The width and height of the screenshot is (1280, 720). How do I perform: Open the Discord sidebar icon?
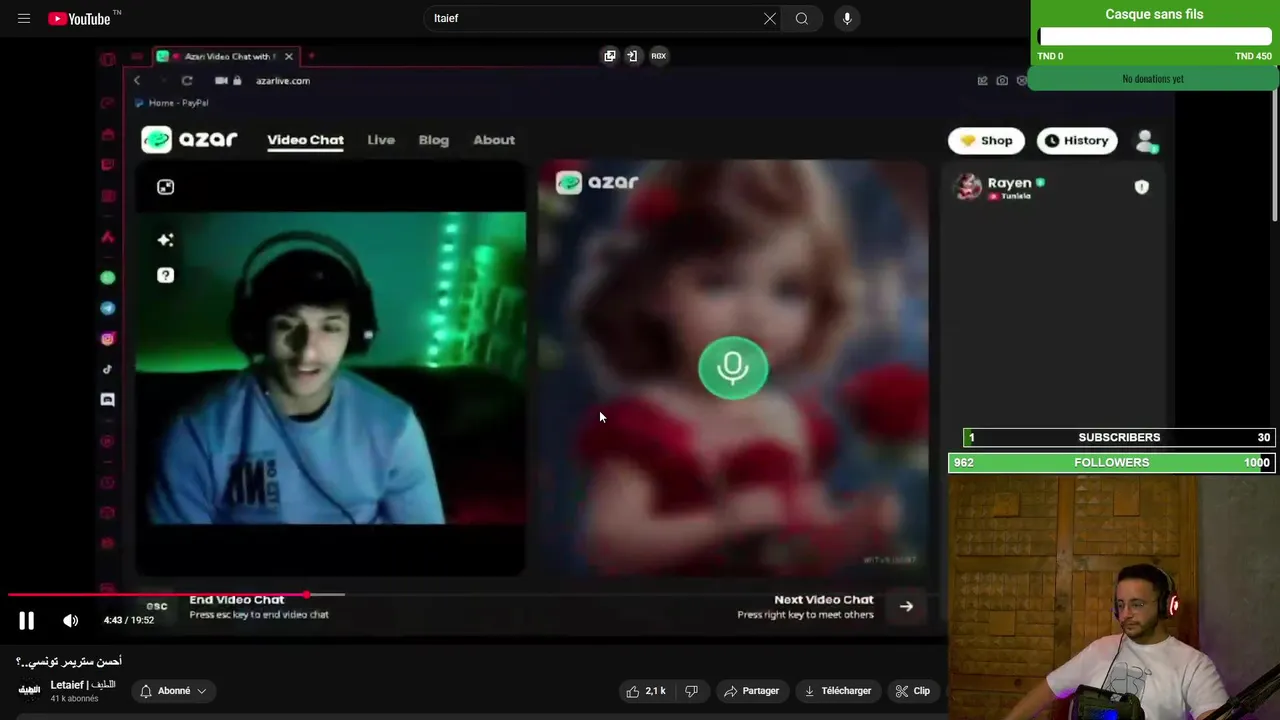click(x=108, y=400)
